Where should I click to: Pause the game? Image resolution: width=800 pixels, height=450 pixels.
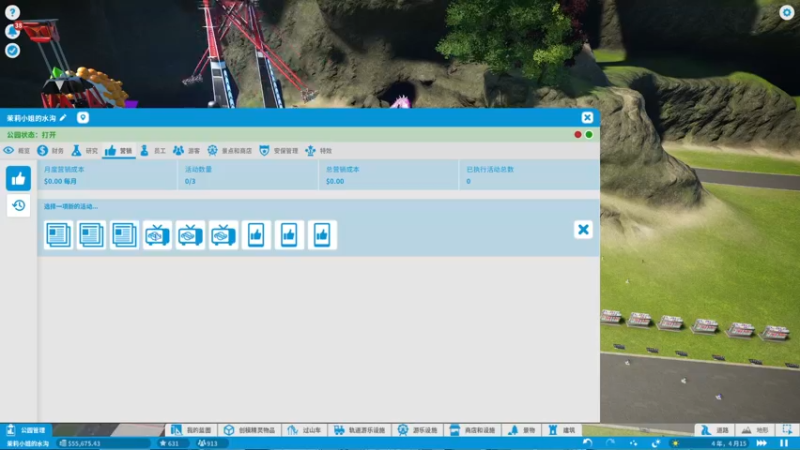(x=784, y=443)
